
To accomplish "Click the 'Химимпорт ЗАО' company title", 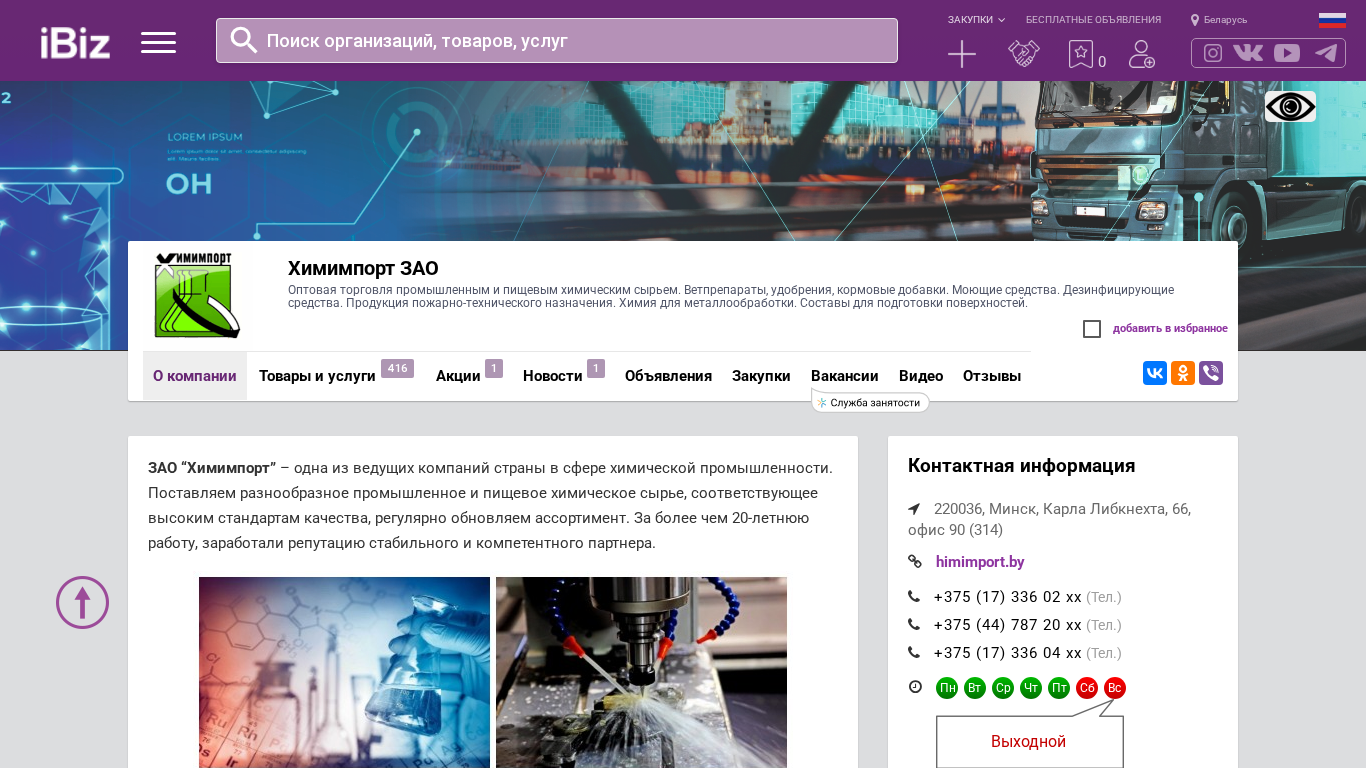I will coord(363,268).
